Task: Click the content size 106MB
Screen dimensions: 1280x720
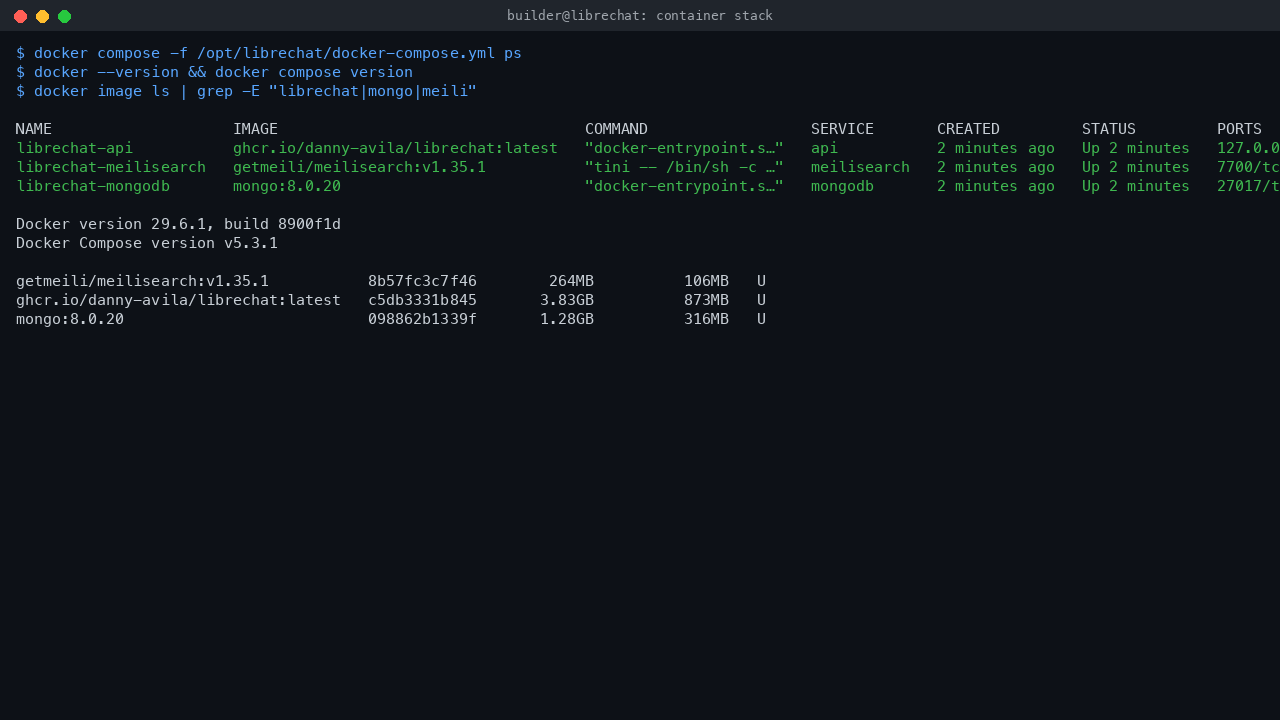Action: click(706, 281)
